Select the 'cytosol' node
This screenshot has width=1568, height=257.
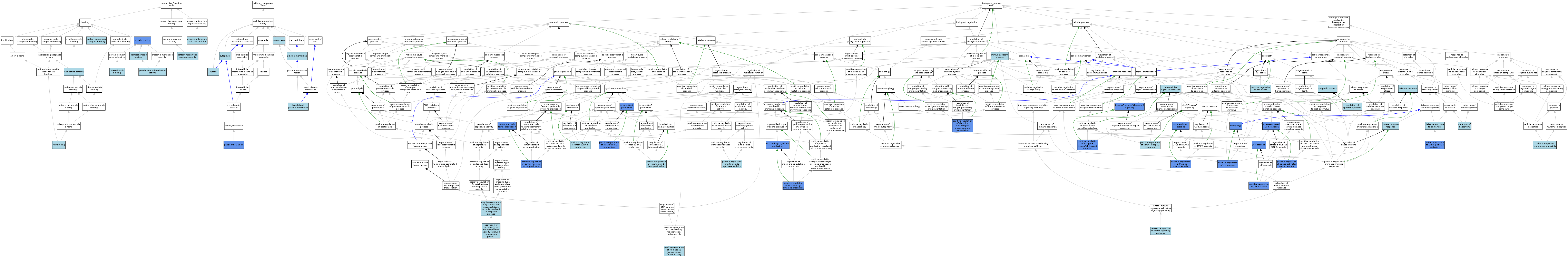[213, 72]
